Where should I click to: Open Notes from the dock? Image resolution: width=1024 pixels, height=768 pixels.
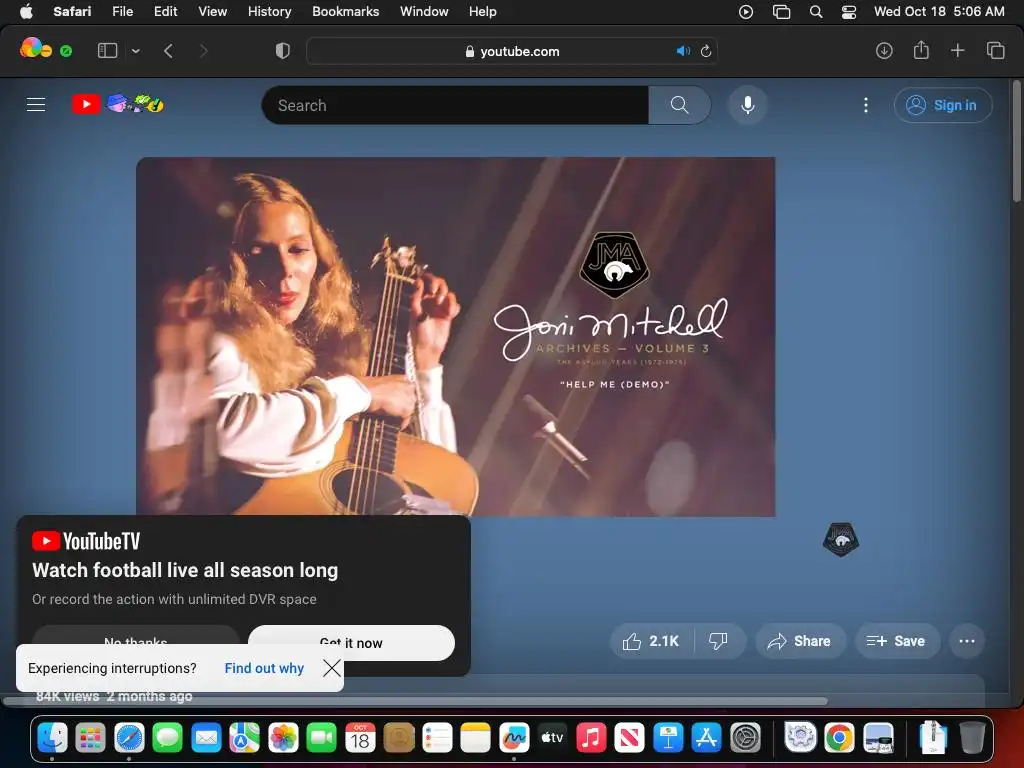[x=475, y=738]
